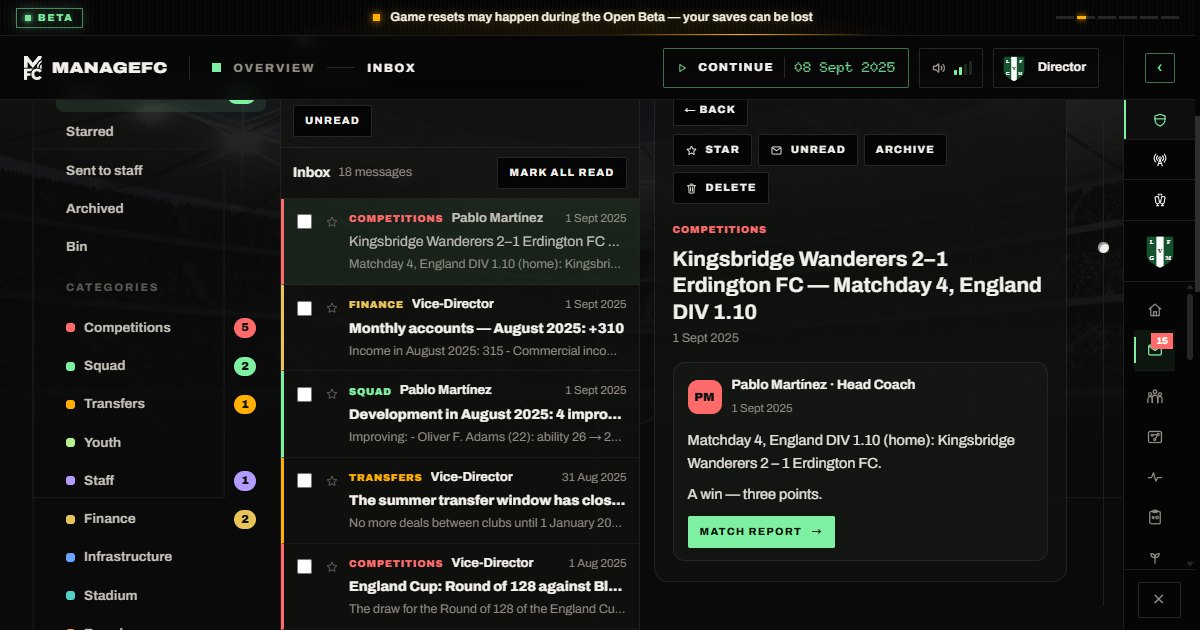Click the ManageFC logo

[x=97, y=68]
